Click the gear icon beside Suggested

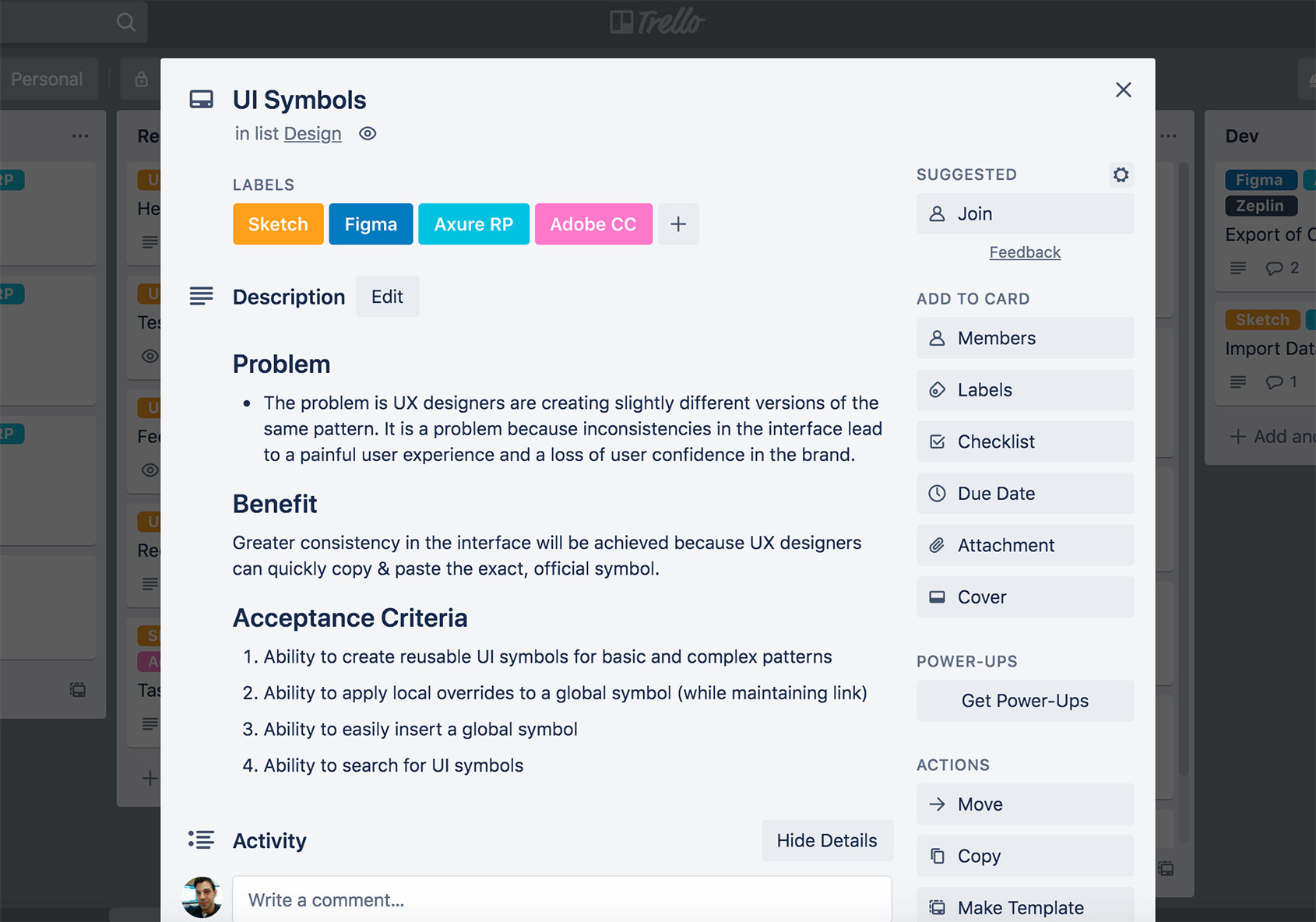1121,174
